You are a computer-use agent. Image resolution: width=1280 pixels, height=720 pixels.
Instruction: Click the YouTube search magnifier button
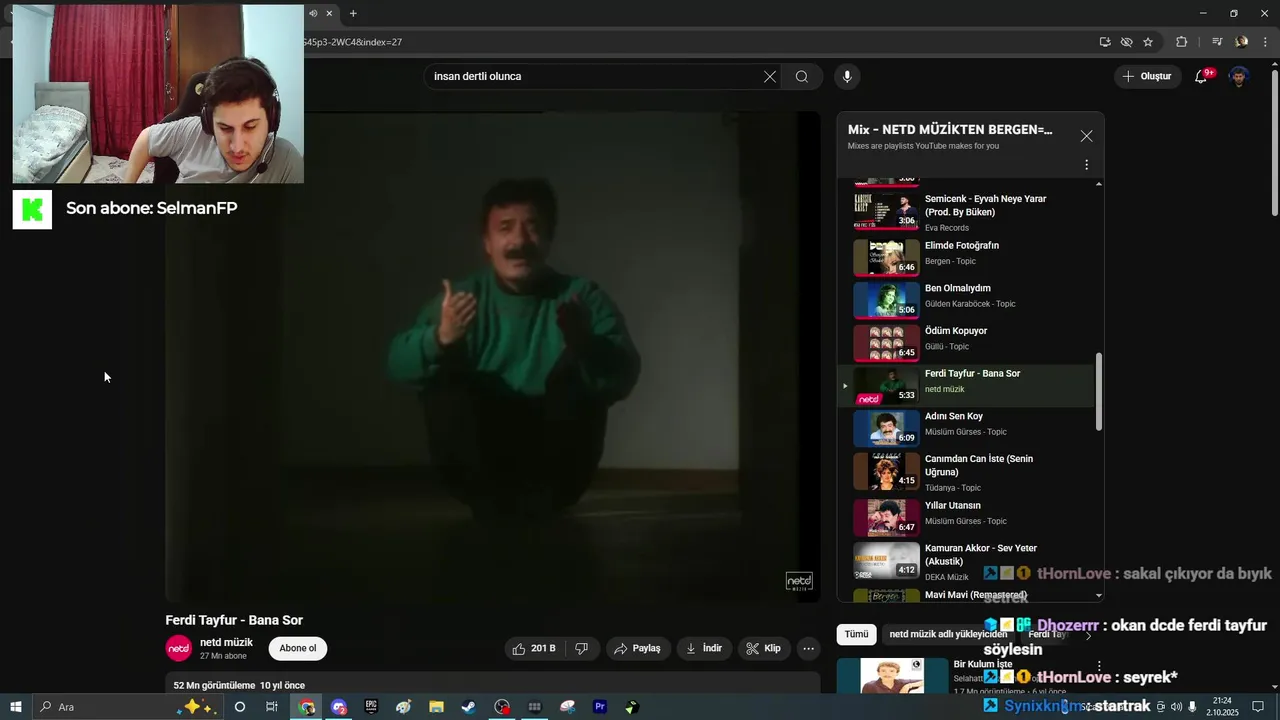point(802,76)
